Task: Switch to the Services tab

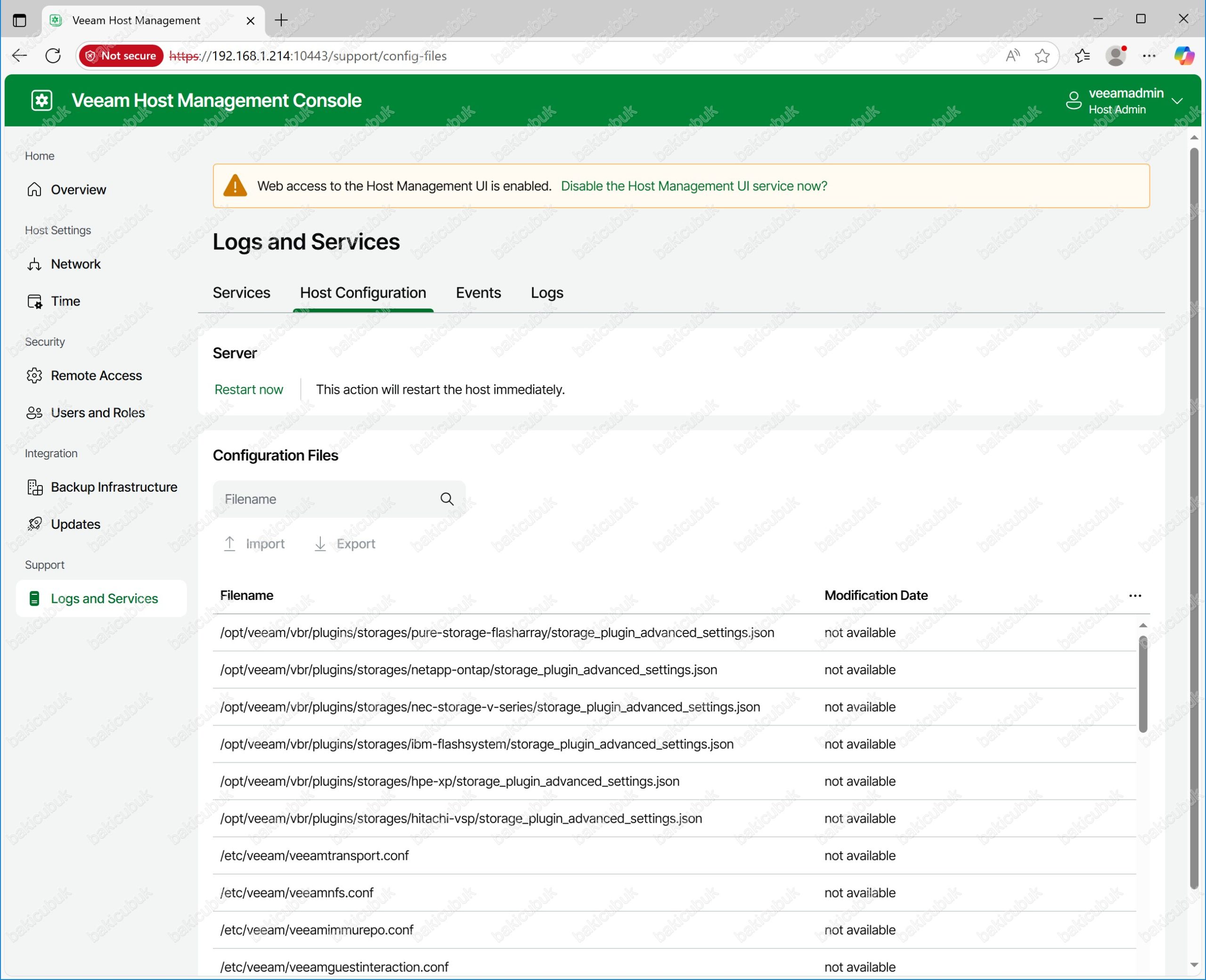Action: (241, 292)
